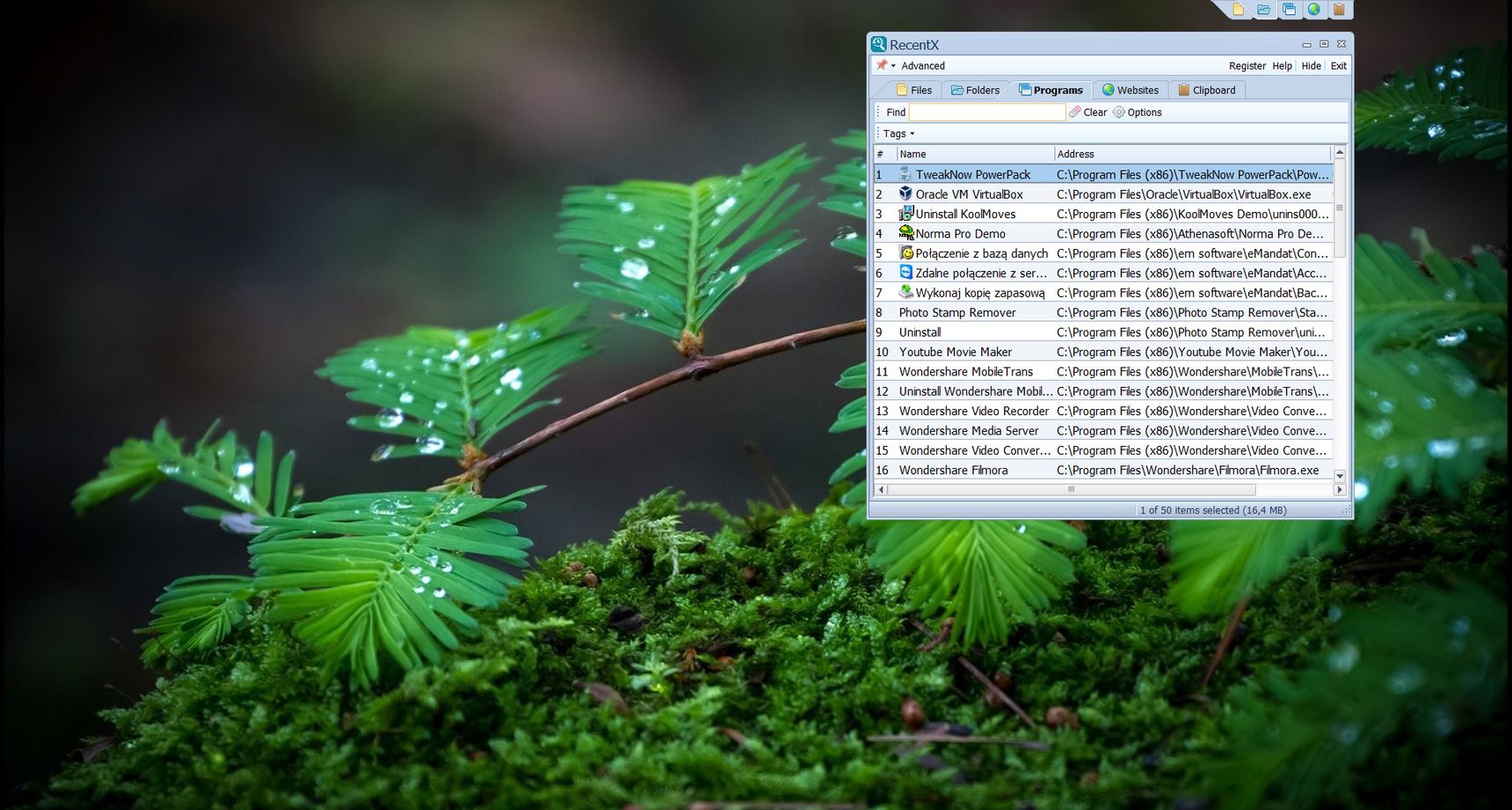
Task: Click the TweakNow PowerPack program icon
Action: tap(905, 174)
